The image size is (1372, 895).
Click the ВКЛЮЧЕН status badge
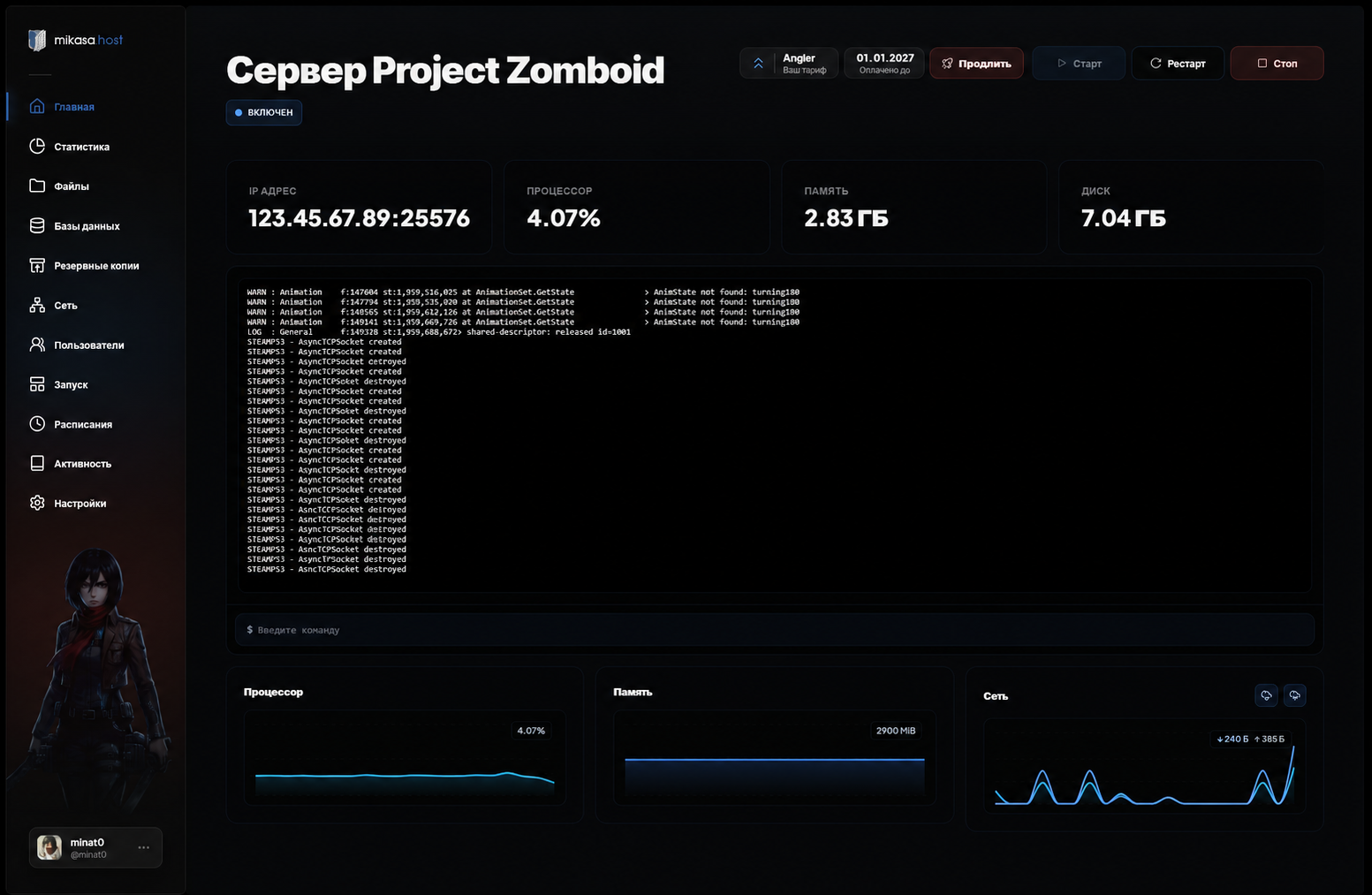[x=264, y=112]
